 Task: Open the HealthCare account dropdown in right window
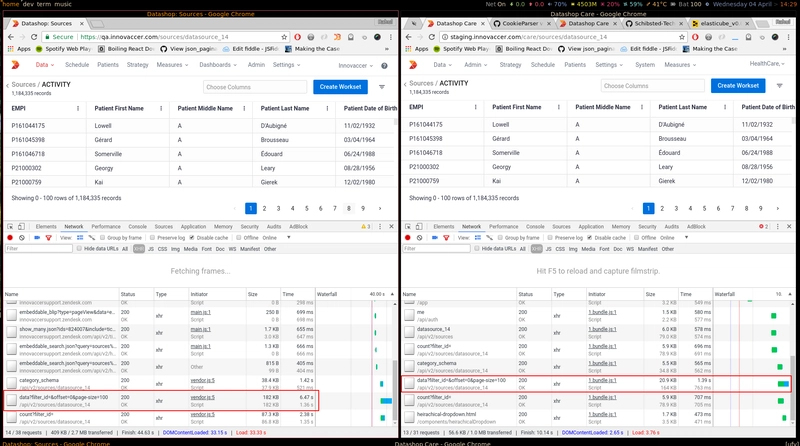pyautogui.click(x=767, y=64)
